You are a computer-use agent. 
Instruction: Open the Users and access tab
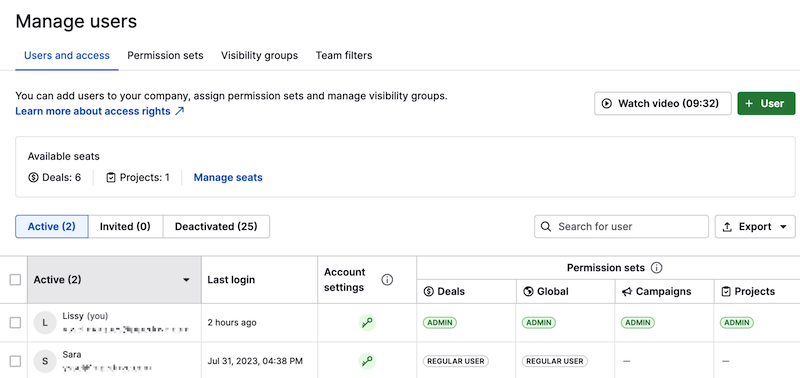tap(67, 55)
